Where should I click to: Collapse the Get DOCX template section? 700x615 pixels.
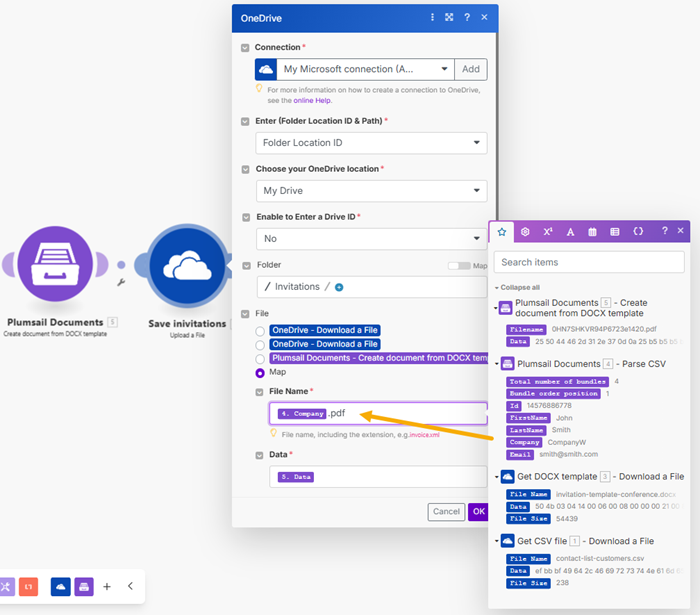496,477
